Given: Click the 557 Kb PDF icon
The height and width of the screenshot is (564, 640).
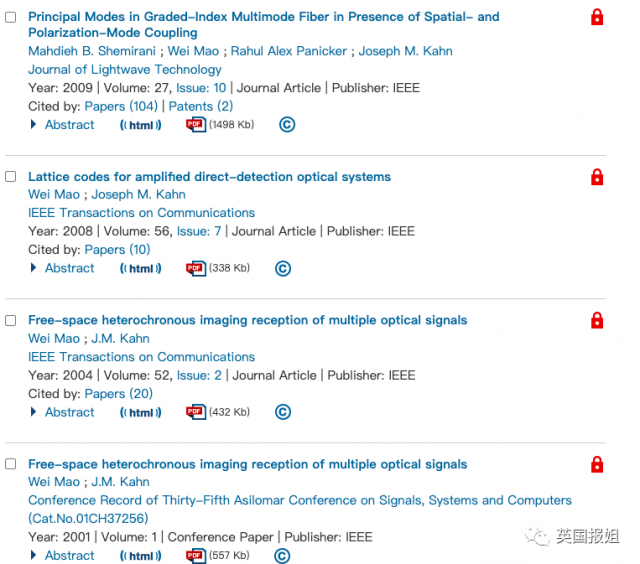Looking at the screenshot, I should coord(195,556).
